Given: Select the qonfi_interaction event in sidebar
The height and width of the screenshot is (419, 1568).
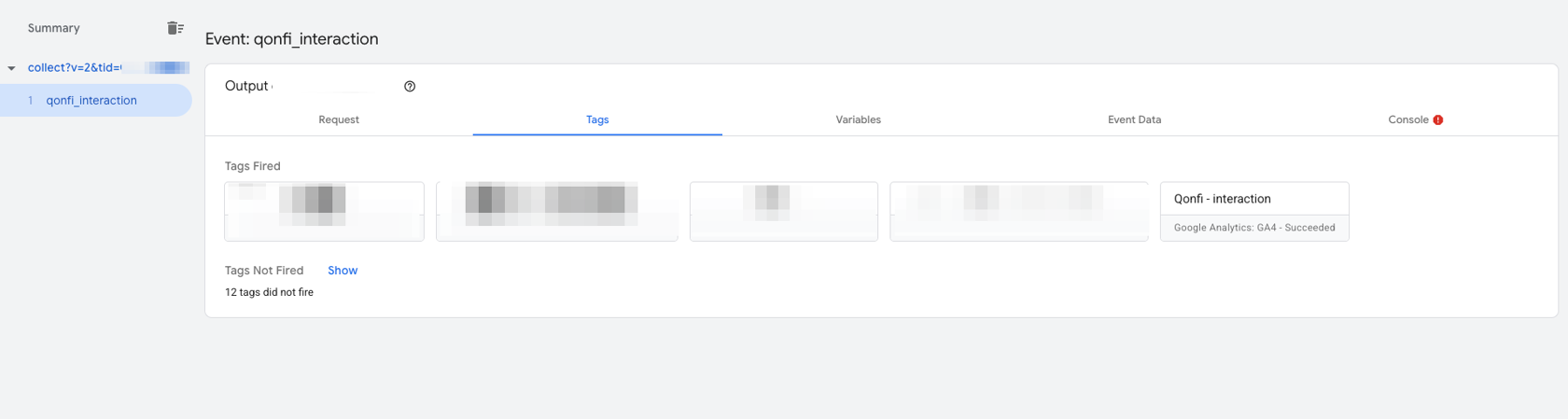Looking at the screenshot, I should coord(91,100).
